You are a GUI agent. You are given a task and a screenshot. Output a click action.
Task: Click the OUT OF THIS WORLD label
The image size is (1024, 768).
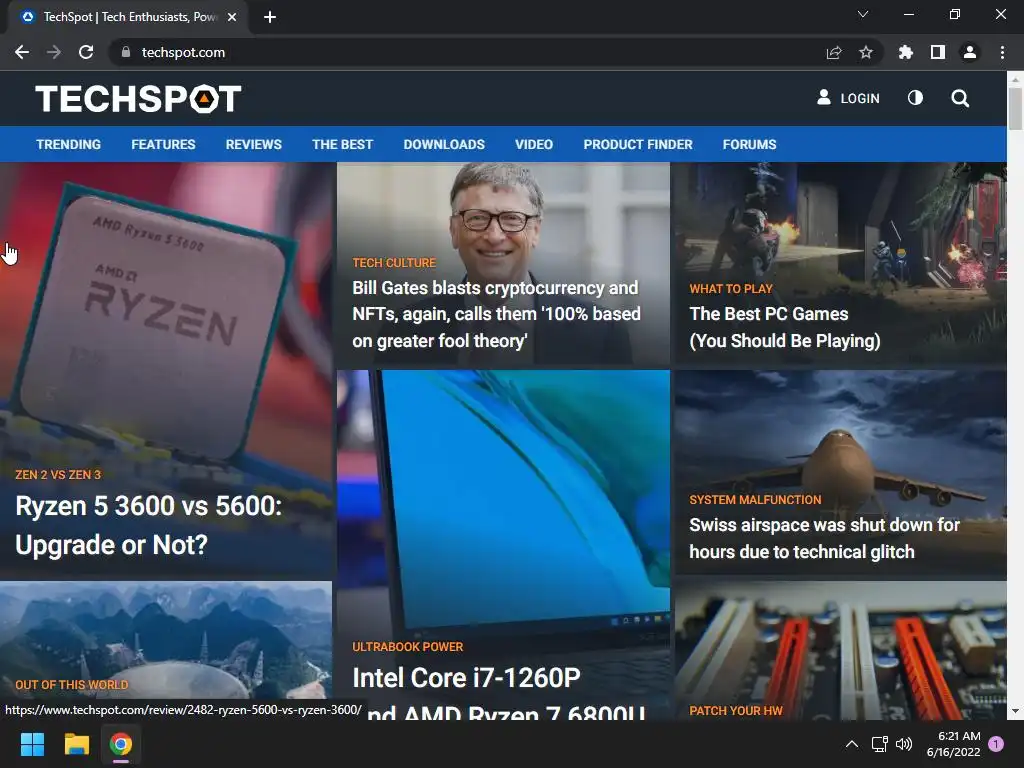click(x=72, y=684)
